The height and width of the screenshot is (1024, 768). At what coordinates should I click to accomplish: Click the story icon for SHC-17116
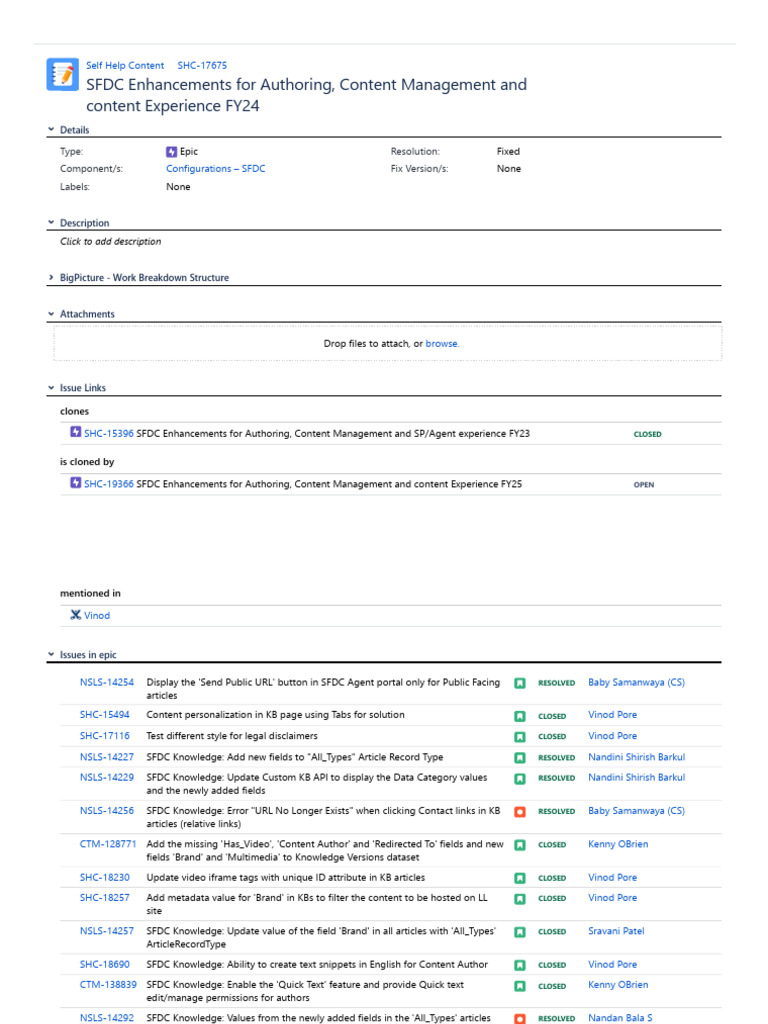[520, 737]
